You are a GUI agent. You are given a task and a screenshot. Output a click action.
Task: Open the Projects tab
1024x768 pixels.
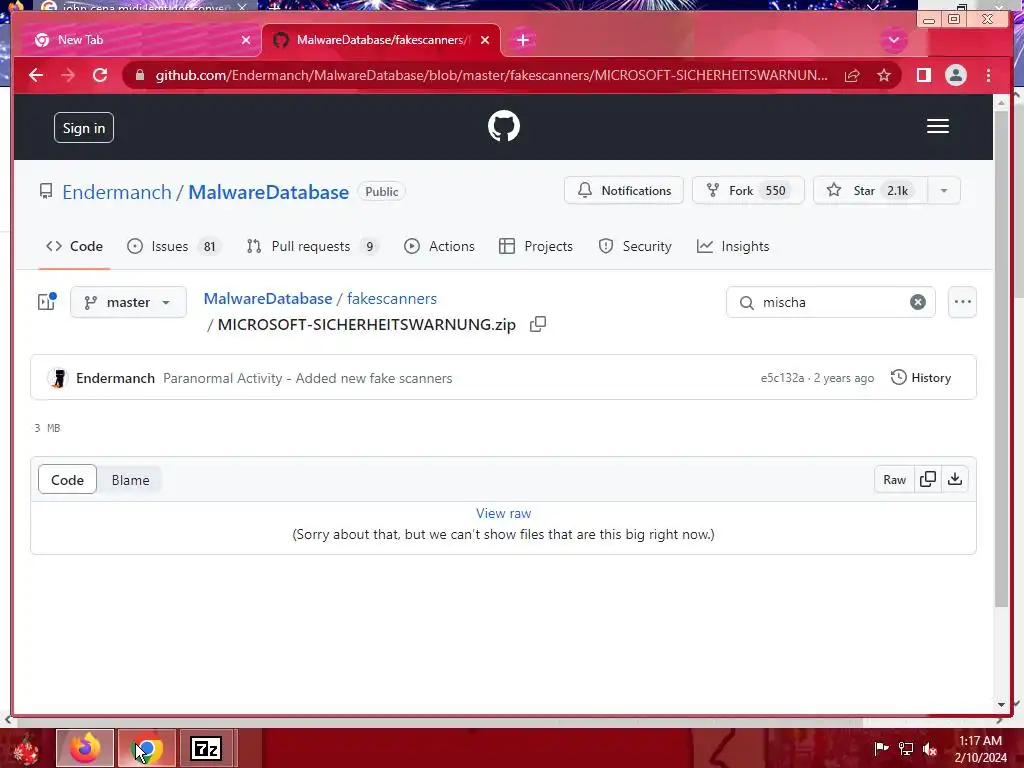[x=536, y=246]
